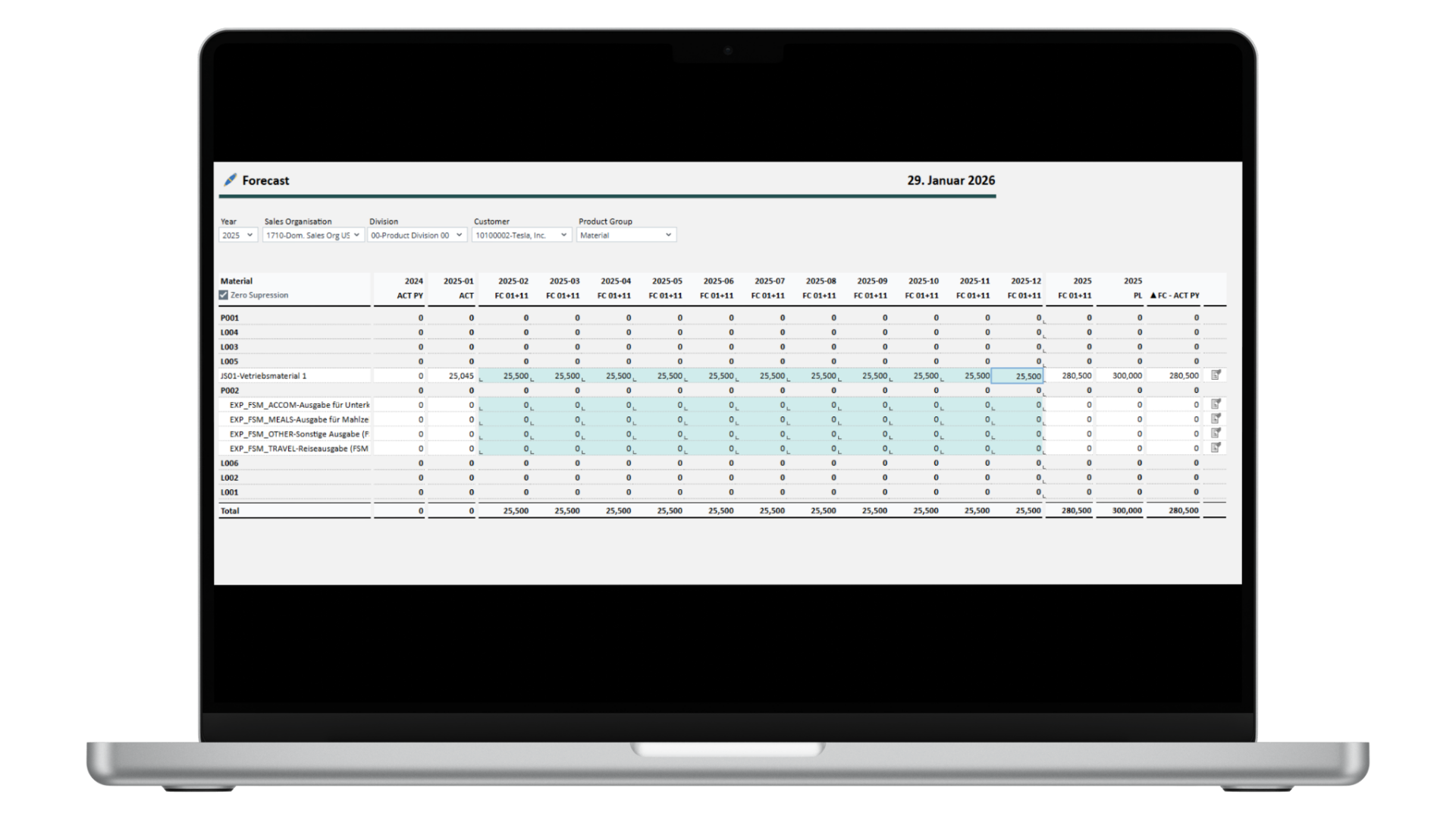Click the rocket icon beside Forecast title
1456x819 pixels.
230,180
